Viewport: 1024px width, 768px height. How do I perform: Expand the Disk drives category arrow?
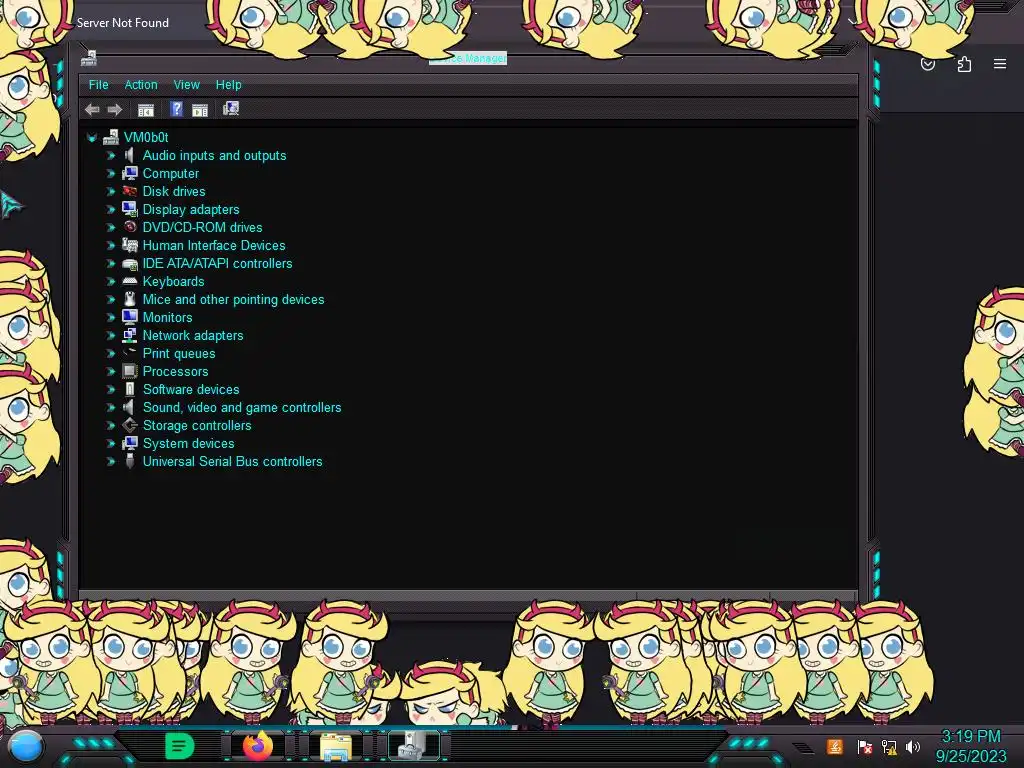click(x=110, y=191)
